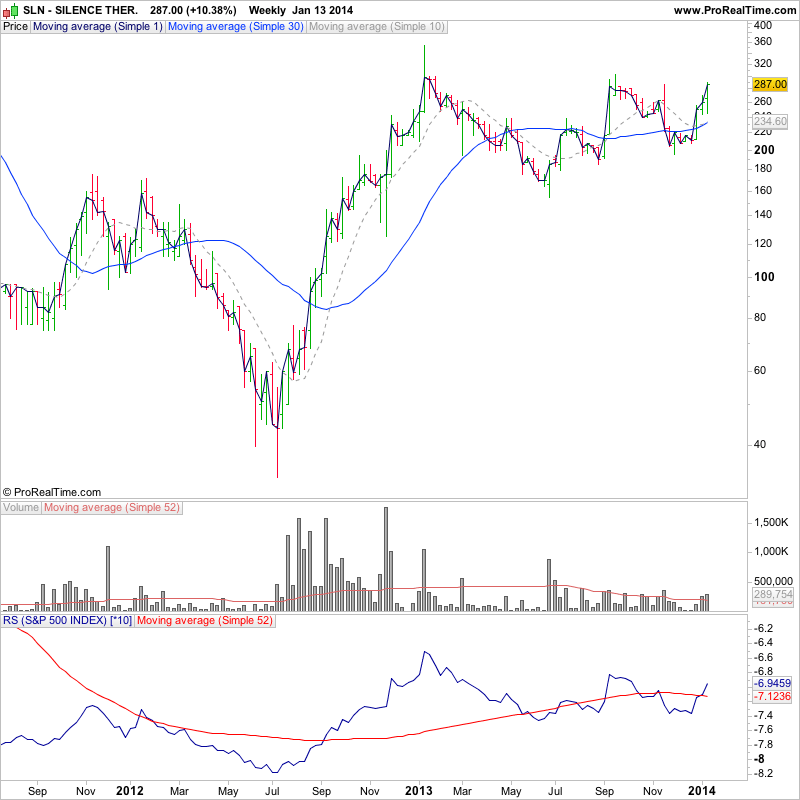Open Moving average (Simple 10) label
Image resolution: width=800 pixels, height=800 pixels.
pyautogui.click(x=377, y=27)
